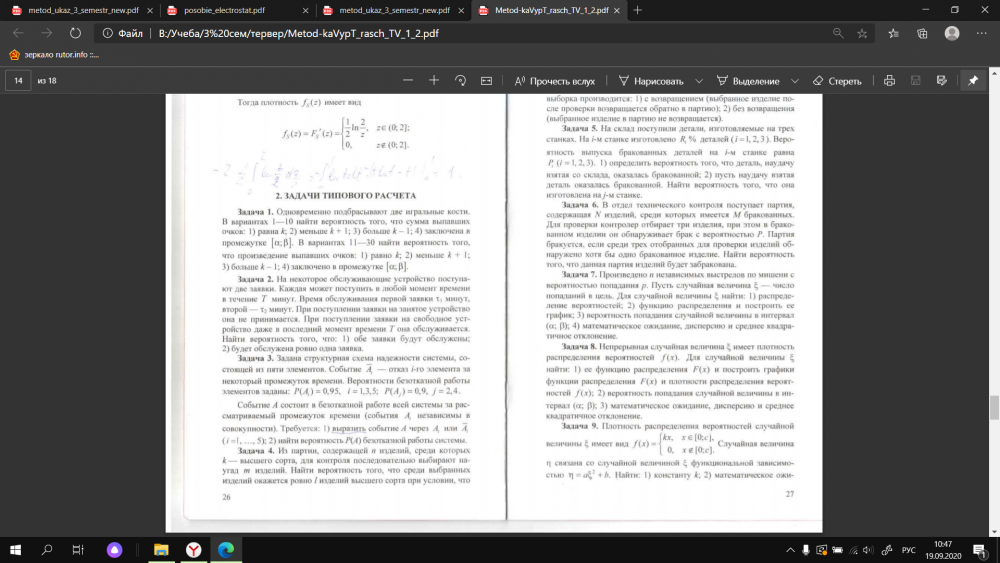The width and height of the screenshot is (1000, 563).
Task: Open Yandex Browser from the taskbar
Action: (192, 549)
